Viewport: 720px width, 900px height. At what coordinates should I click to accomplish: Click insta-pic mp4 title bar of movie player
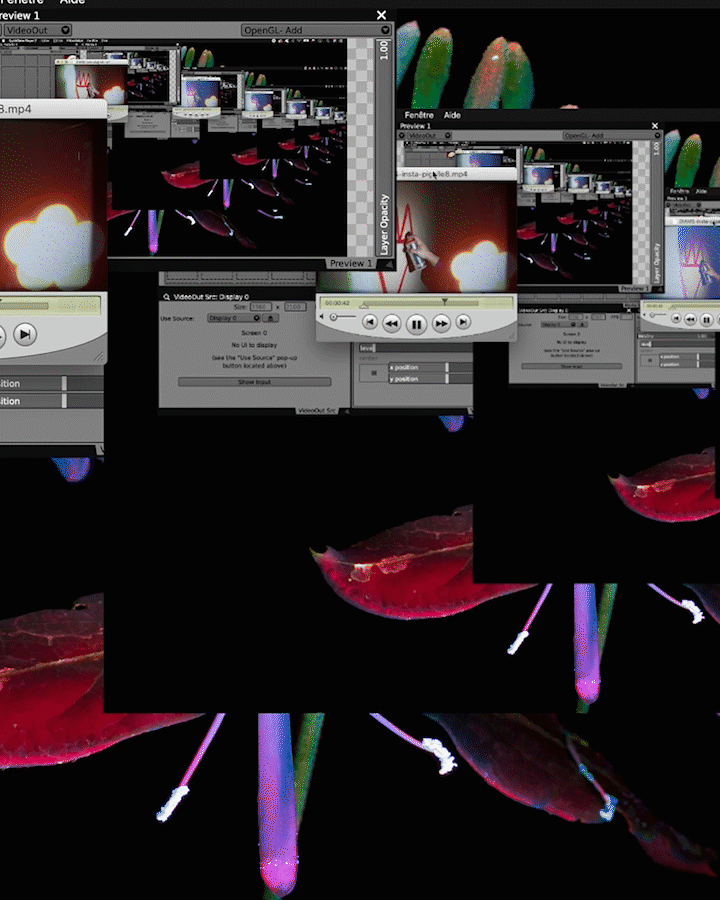pos(457,173)
